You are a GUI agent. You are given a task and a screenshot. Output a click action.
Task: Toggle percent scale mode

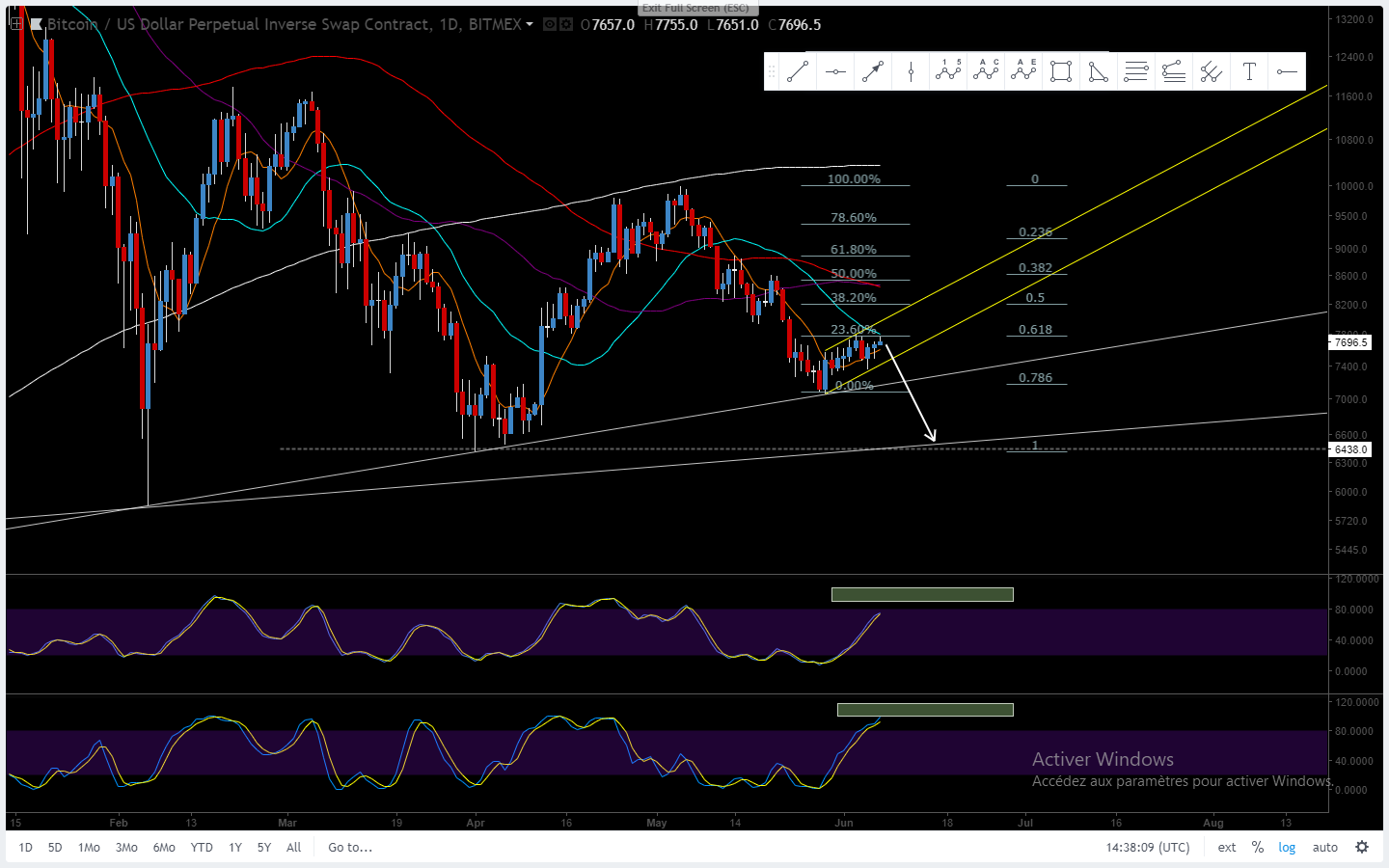pyautogui.click(x=1258, y=848)
